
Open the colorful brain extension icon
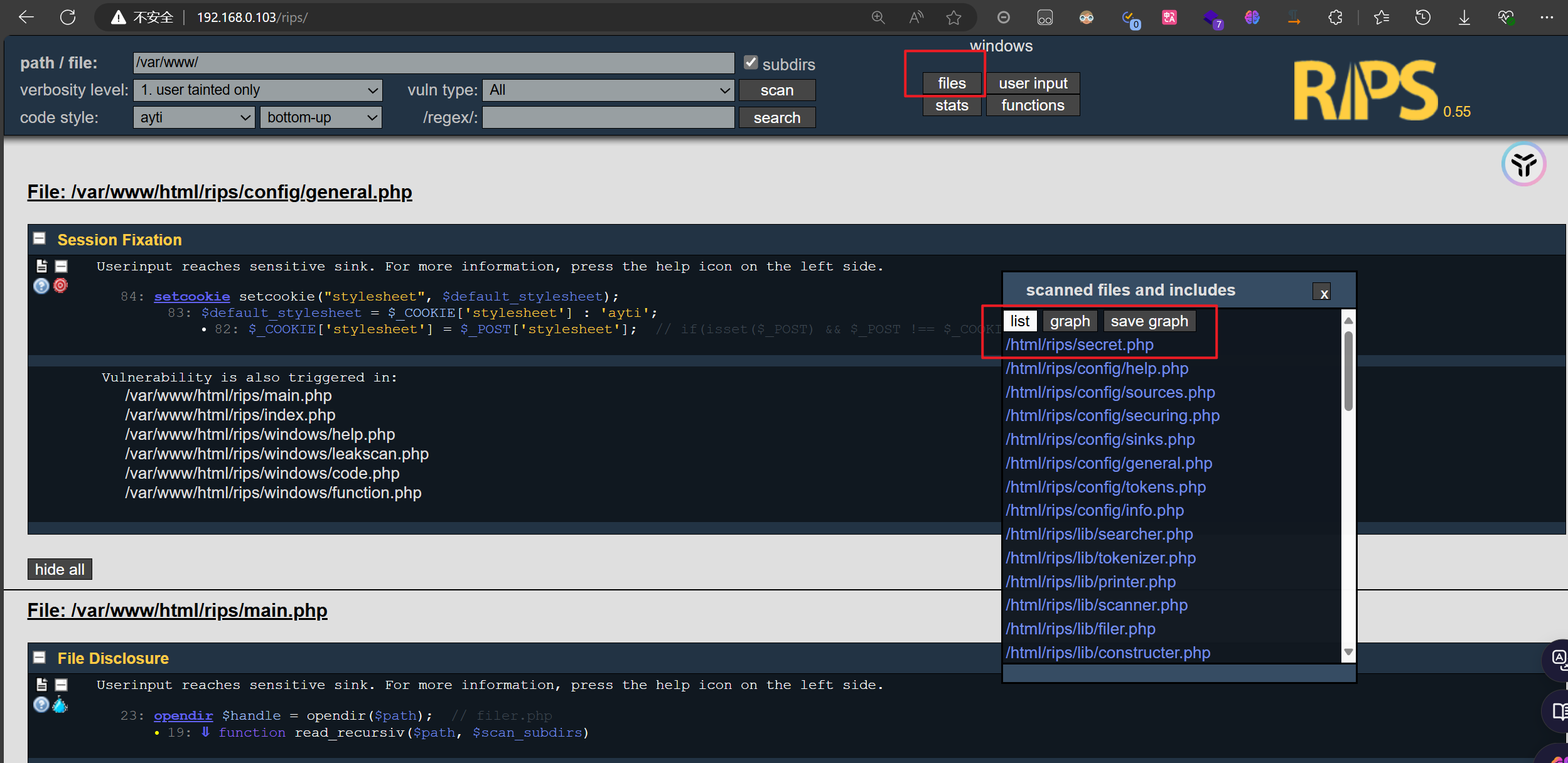pos(1252,18)
